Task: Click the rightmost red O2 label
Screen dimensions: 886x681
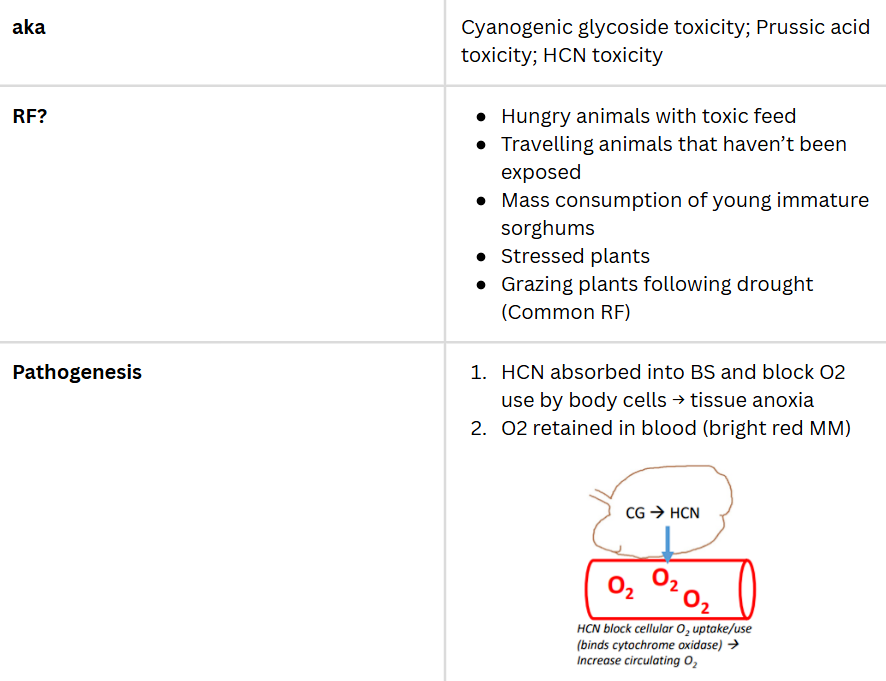Action: pyautogui.click(x=695, y=600)
